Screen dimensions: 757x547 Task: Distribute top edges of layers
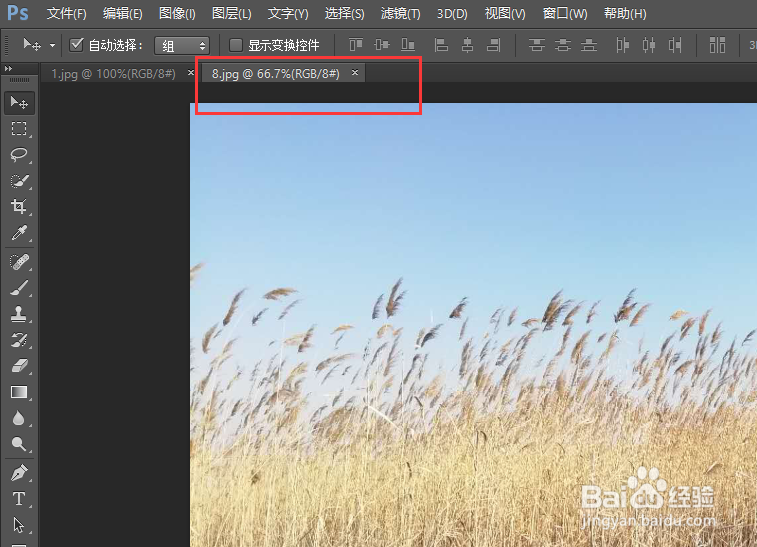tap(537, 45)
